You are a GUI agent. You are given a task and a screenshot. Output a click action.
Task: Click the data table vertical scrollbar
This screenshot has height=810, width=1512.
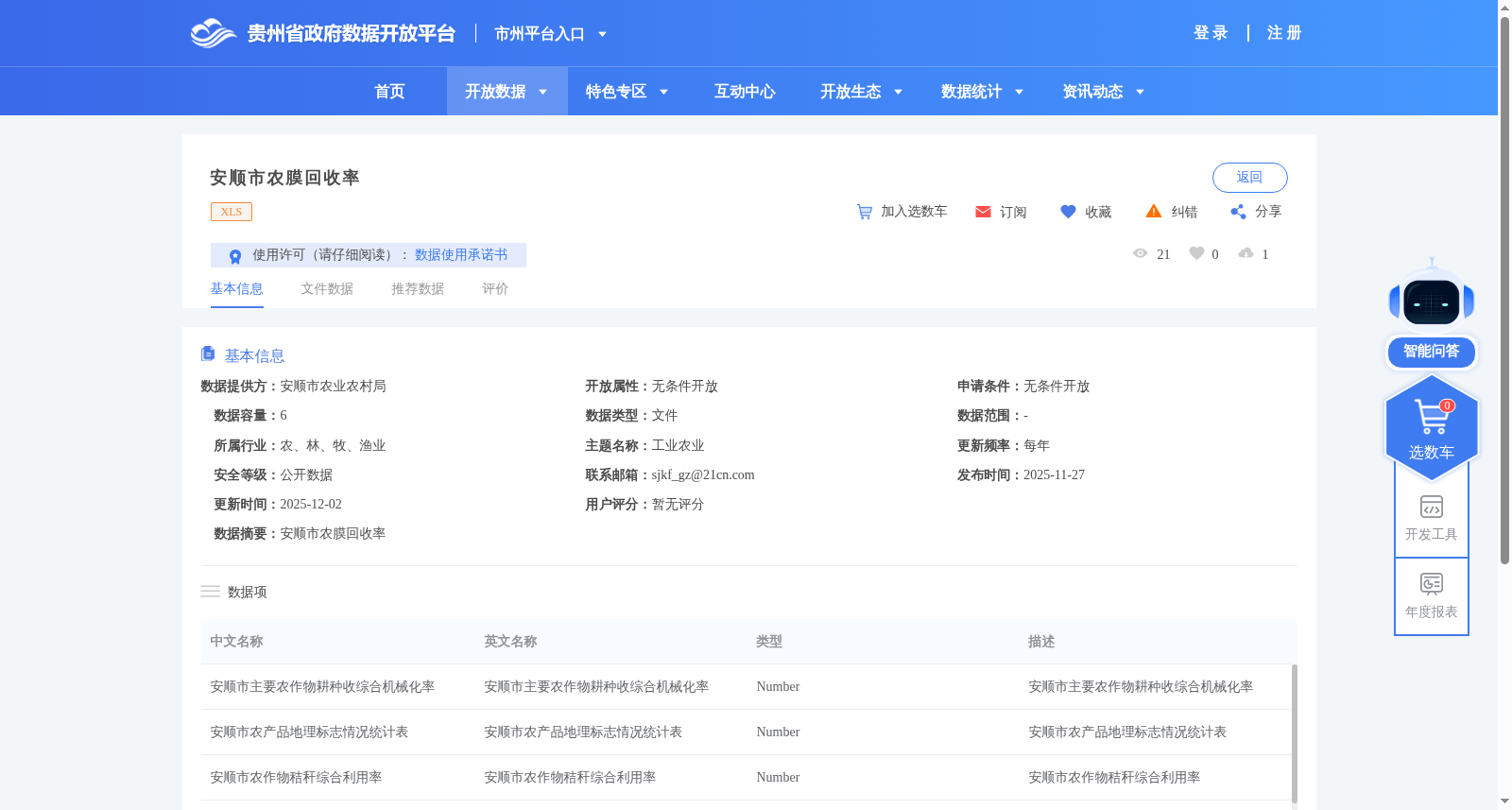pos(1294,733)
